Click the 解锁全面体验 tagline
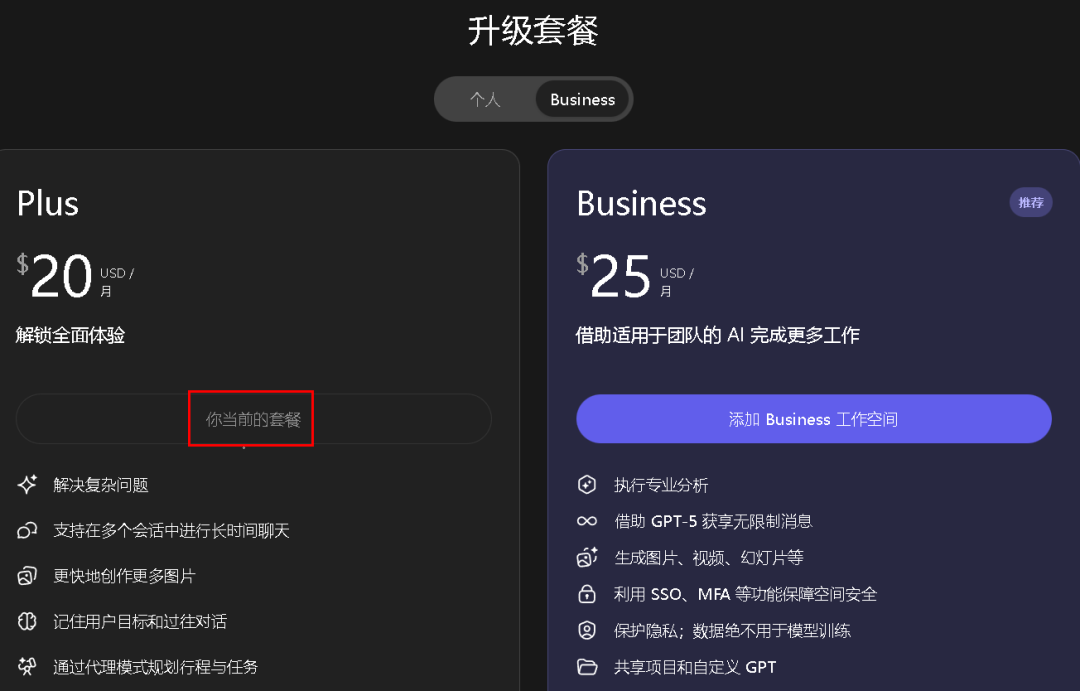The image size is (1080, 691). [x=70, y=336]
